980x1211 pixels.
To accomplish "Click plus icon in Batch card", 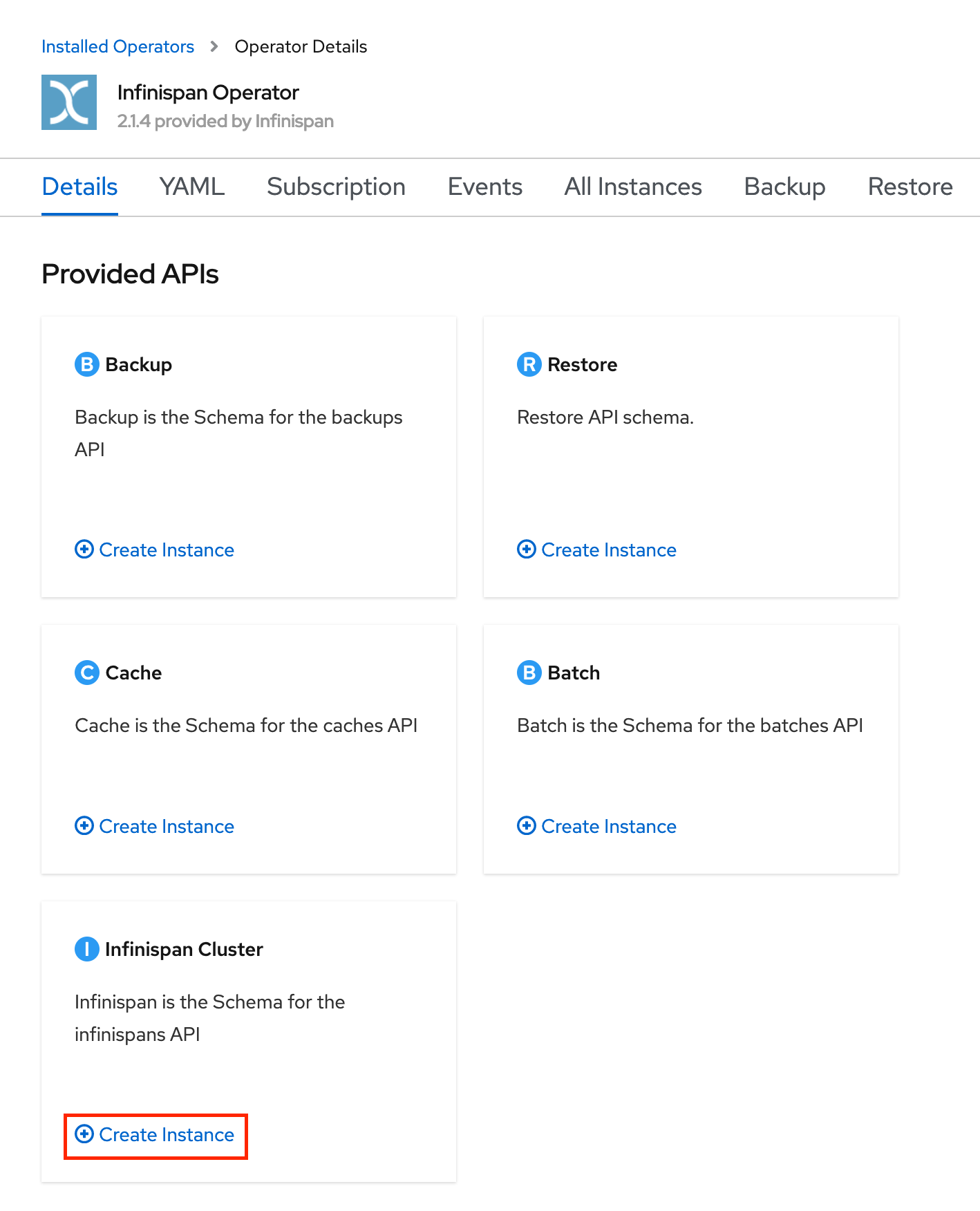I will coord(527,826).
